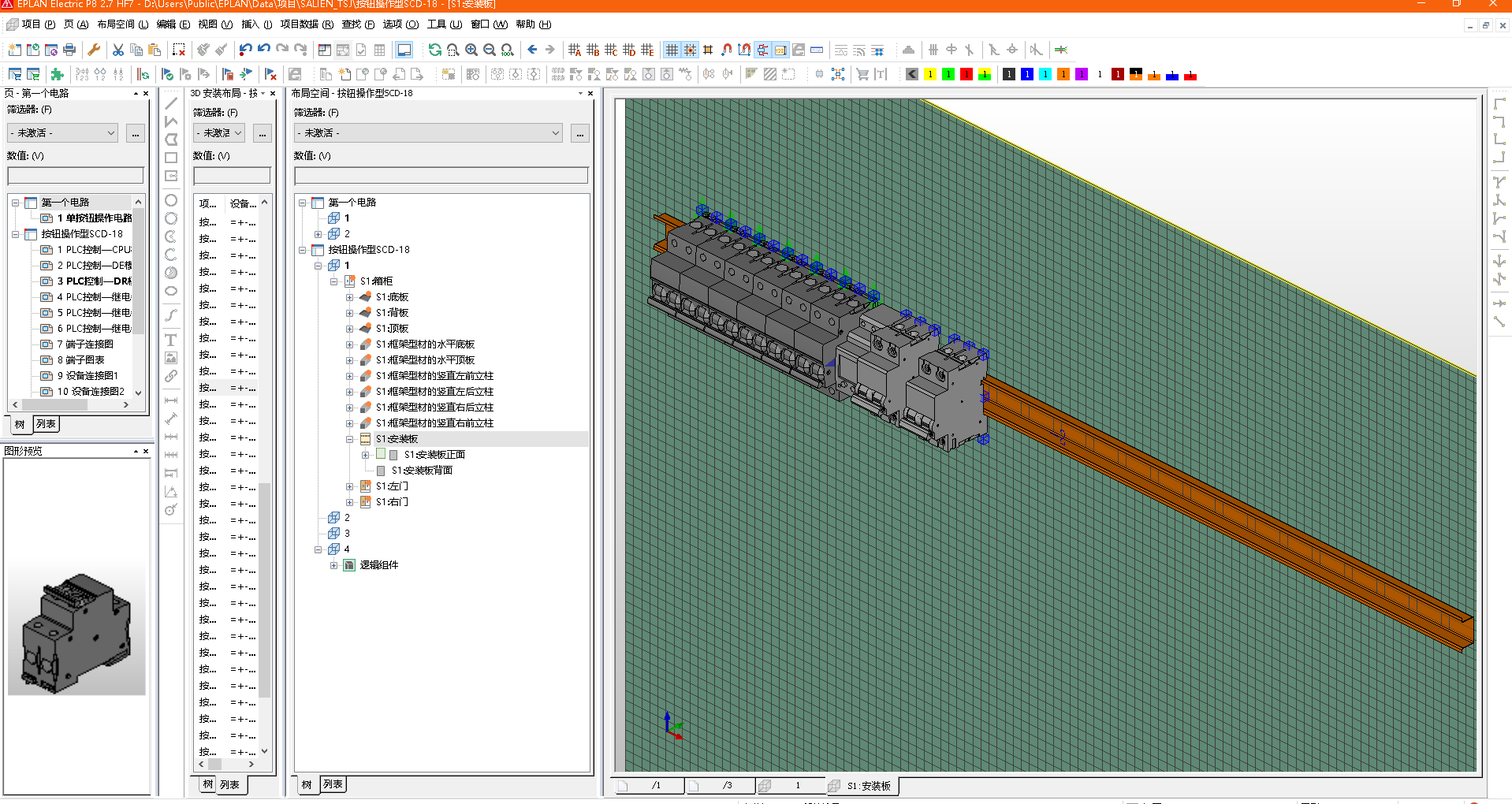Select the Text tool in drawing toolbar
The height and width of the screenshot is (804, 1512).
[170, 340]
